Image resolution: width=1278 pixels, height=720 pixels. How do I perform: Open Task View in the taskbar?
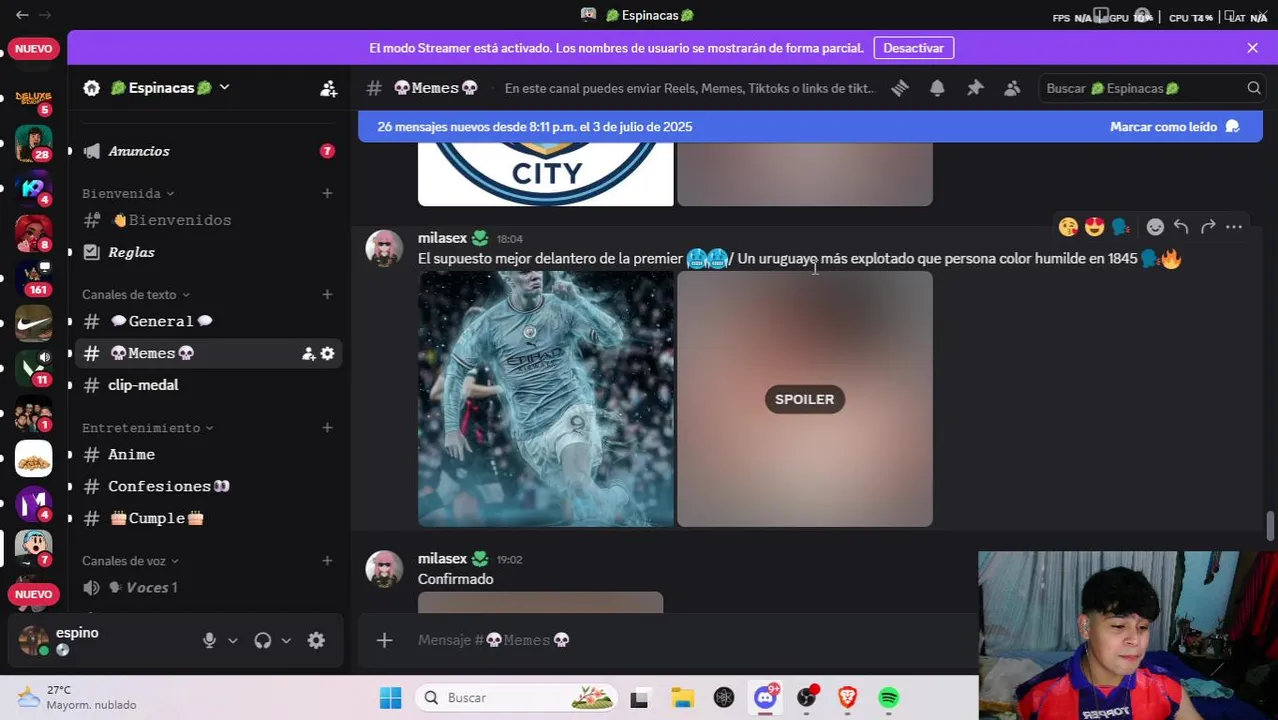[639, 698]
